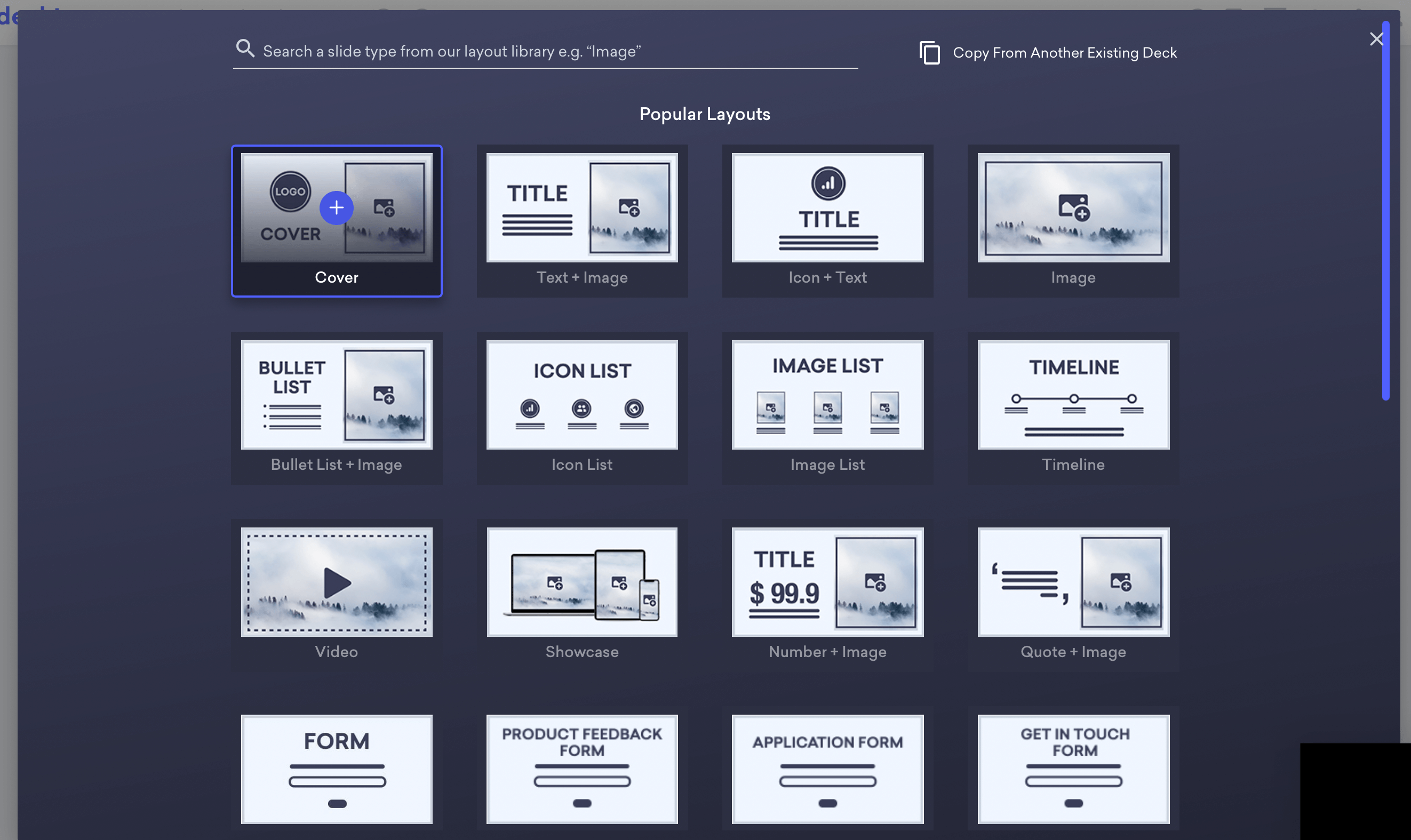
Task: Click the LOGO circle in Cover thumbnail
Action: [x=290, y=191]
